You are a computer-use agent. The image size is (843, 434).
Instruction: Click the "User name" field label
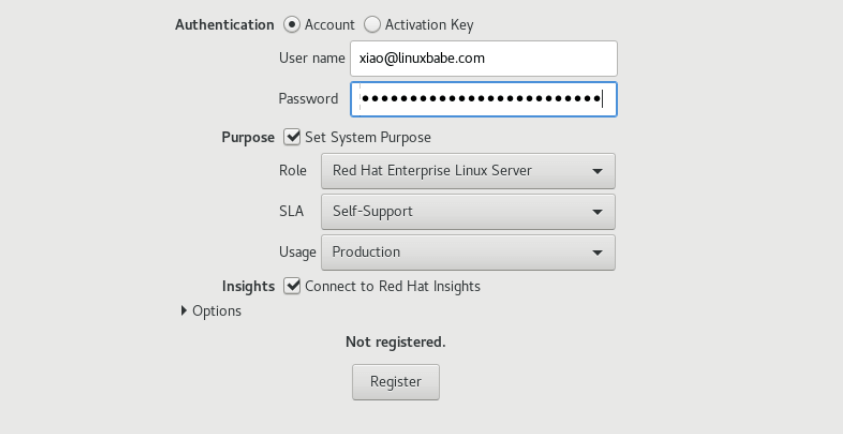click(x=310, y=58)
